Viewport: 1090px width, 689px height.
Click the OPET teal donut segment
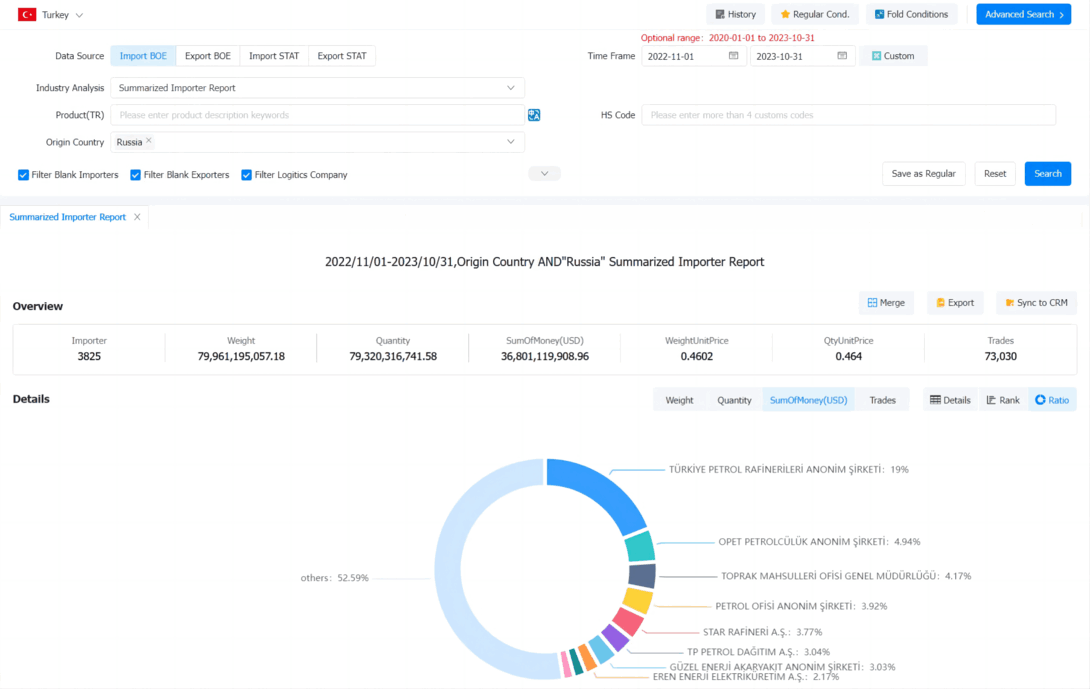pos(640,546)
